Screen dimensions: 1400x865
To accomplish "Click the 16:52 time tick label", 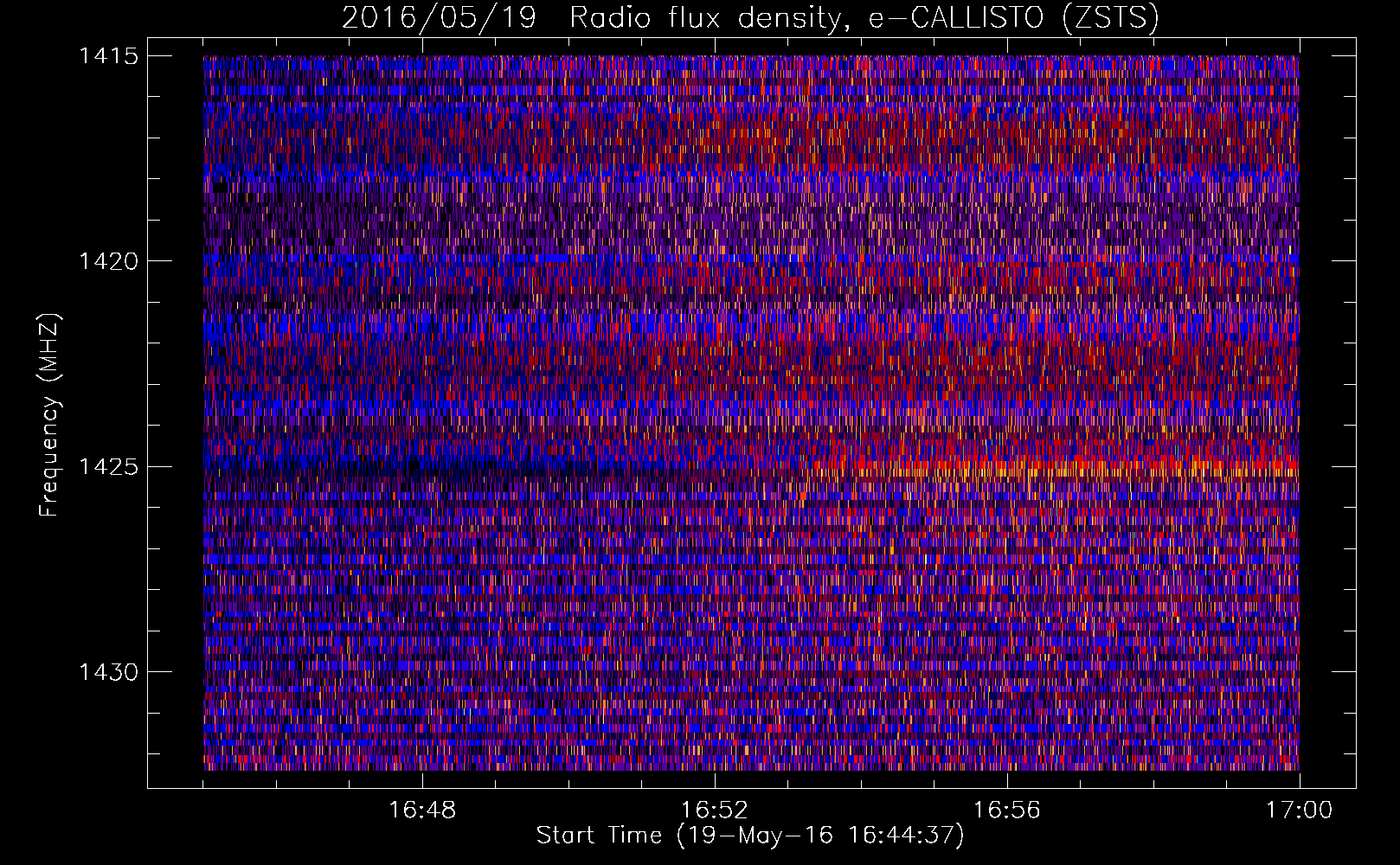I will tap(715, 811).
